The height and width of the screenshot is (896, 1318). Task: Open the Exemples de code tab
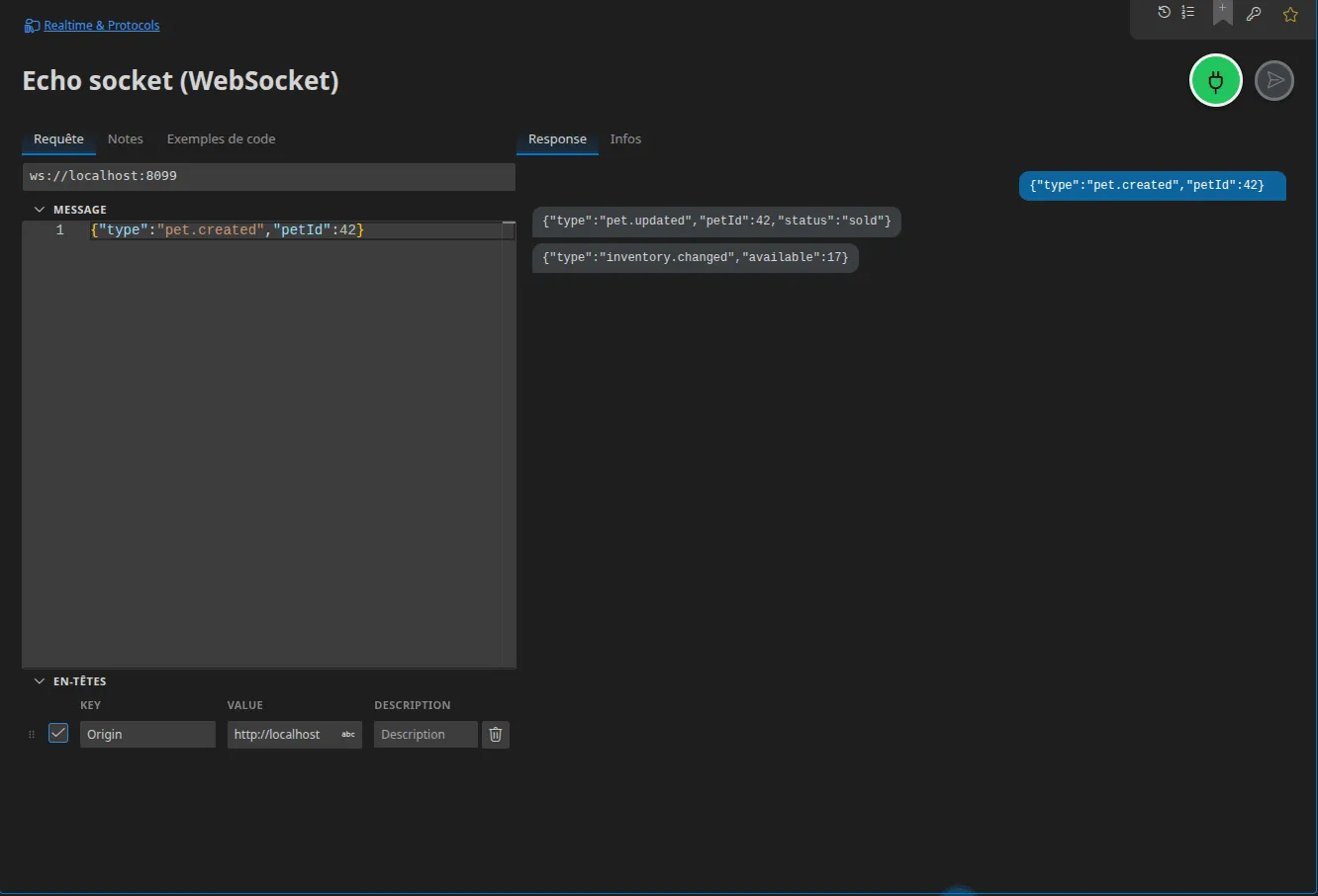tap(221, 139)
